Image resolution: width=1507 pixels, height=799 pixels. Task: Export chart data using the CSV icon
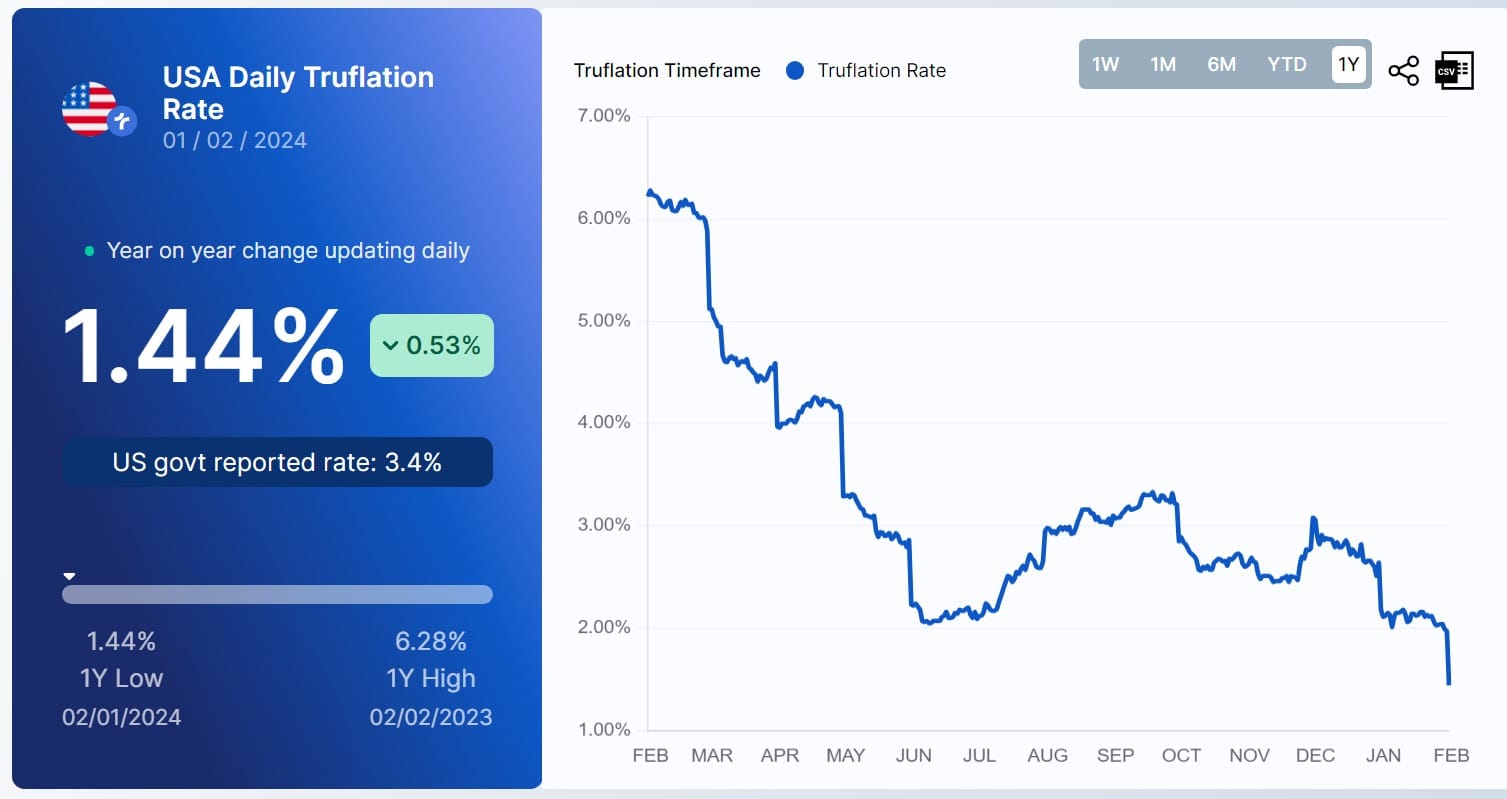[x=1452, y=70]
